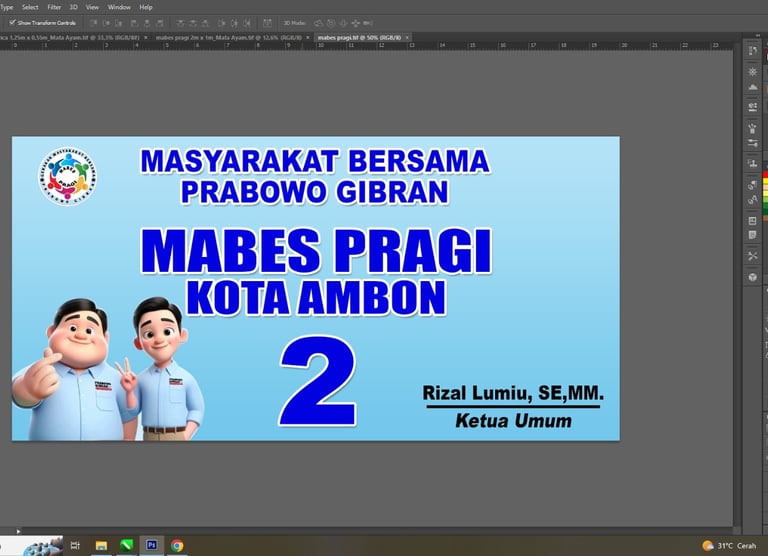Select 3D Mode rotate icon
This screenshot has height=556, width=768.
tap(318, 23)
